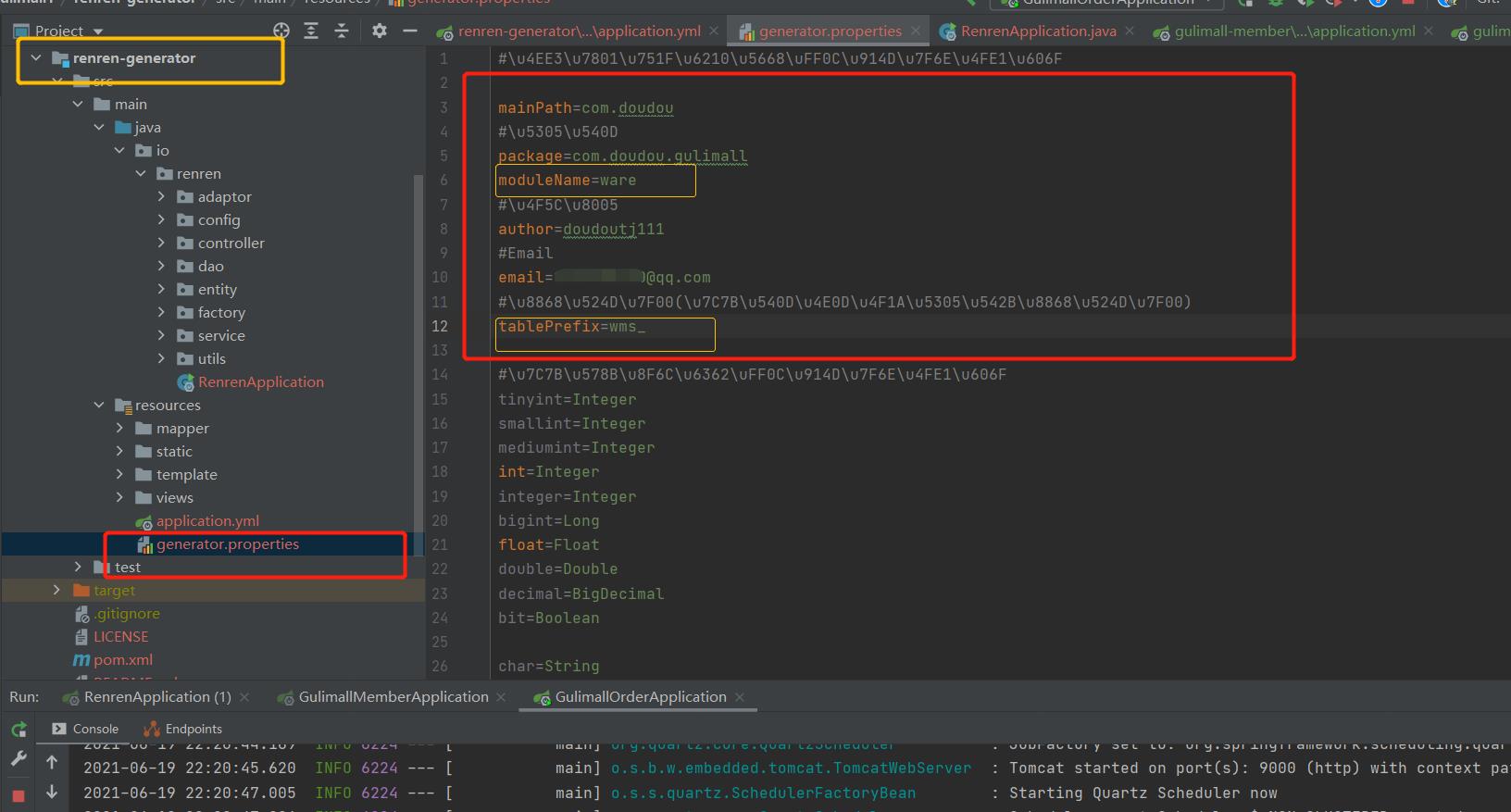This screenshot has height=812, width=1511.
Task: Close the GulimallMemberApplication run tab
Action: pyautogui.click(x=501, y=697)
